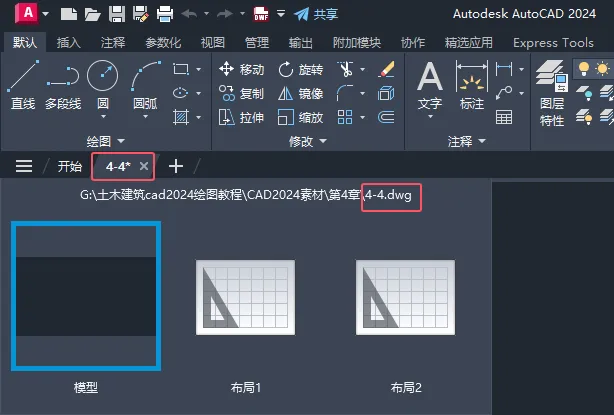This screenshot has width=614, height=415.
Task: Toggle the layer on/off lightbulb icon
Action: tap(584, 69)
